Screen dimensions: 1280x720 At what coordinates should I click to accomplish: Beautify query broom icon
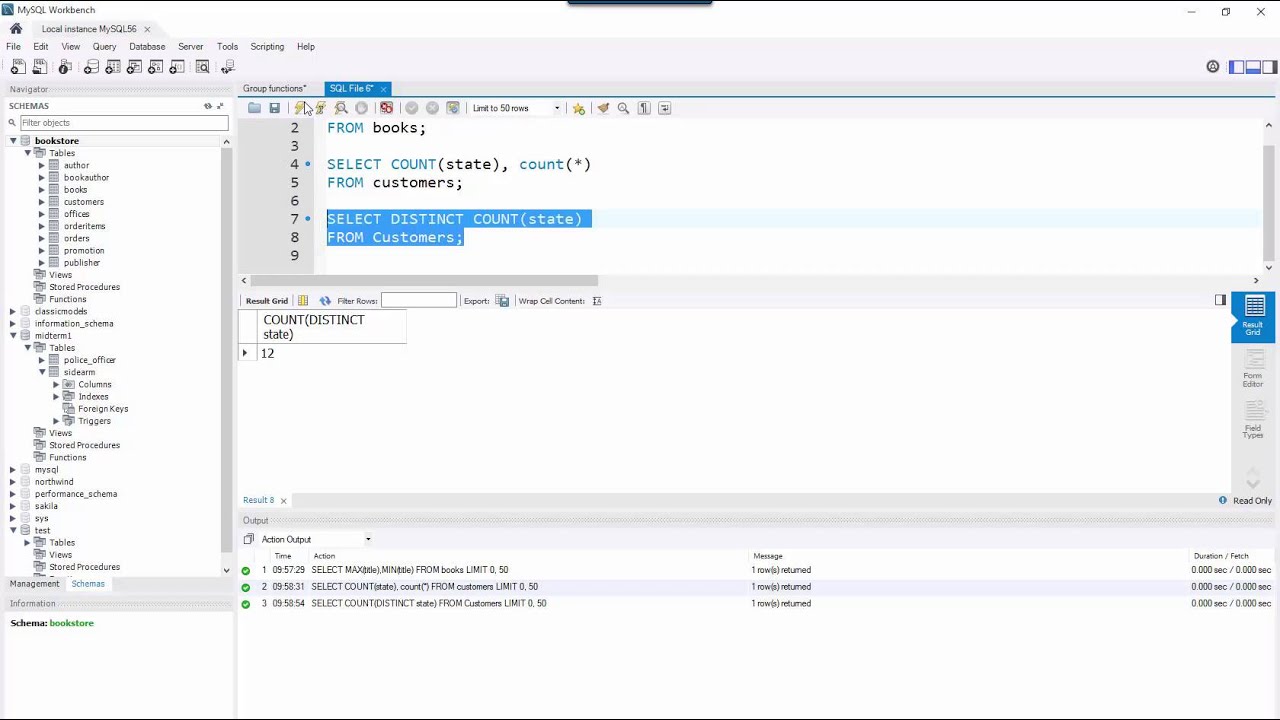click(602, 108)
